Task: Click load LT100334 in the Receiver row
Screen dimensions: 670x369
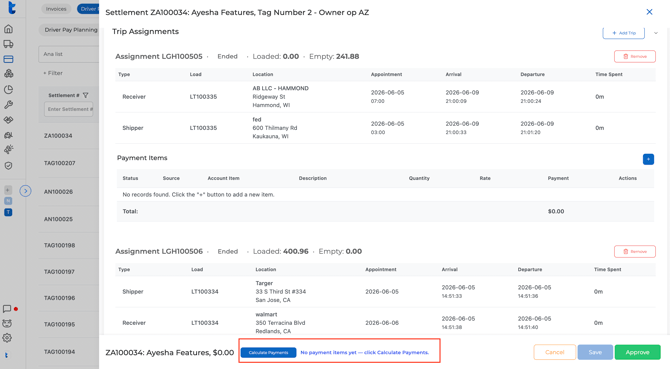Action: (205, 323)
